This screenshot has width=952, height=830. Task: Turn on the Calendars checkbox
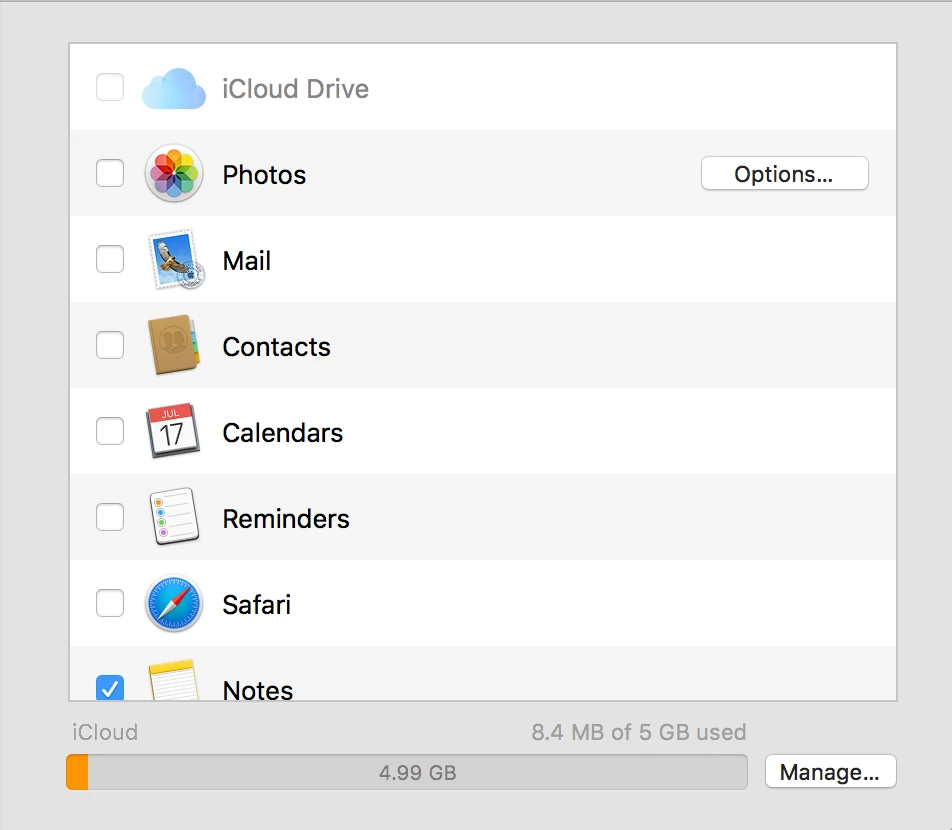coord(110,431)
